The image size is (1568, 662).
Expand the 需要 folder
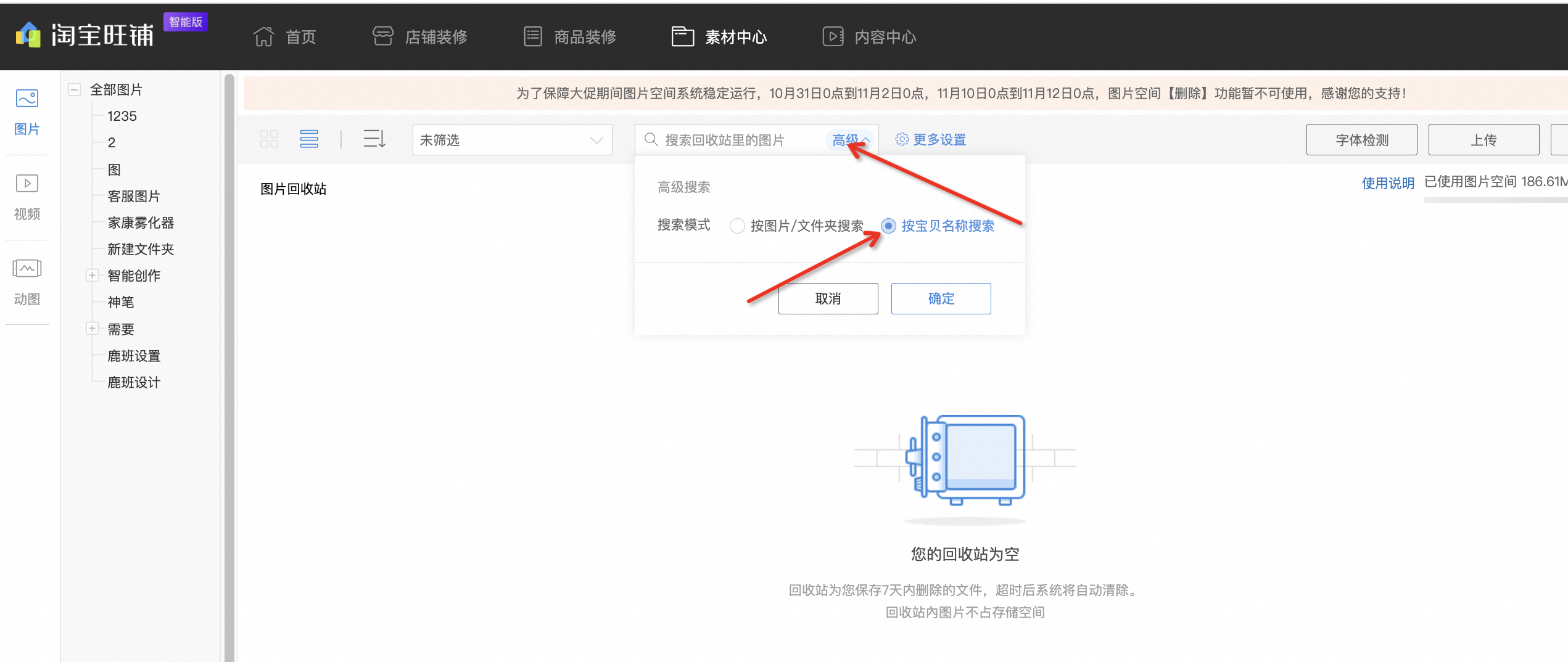click(92, 329)
